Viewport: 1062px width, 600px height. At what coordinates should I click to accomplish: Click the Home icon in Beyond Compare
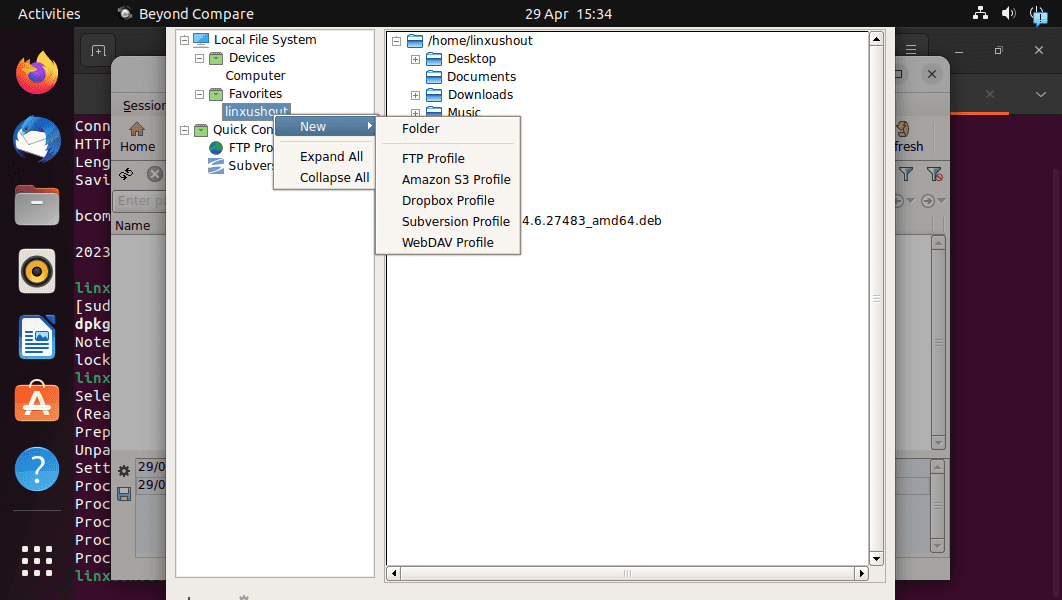click(137, 137)
